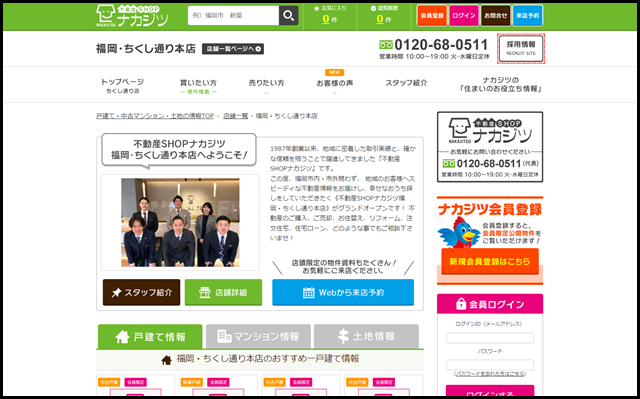The width and height of the screenshot is (640, 399).
Task: Click the brown スタッフ紹介 button
Action: pyautogui.click(x=141, y=293)
